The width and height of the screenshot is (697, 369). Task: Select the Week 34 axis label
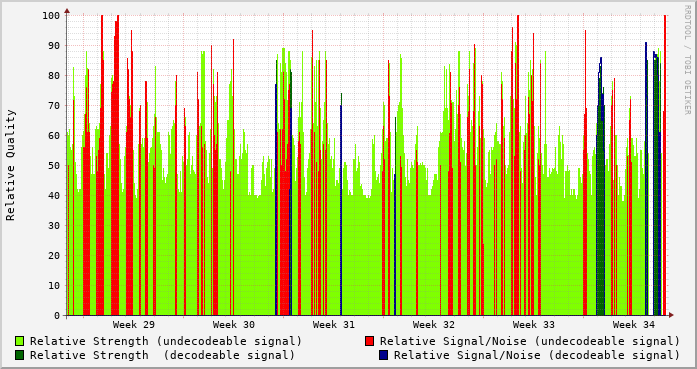pyautogui.click(x=634, y=325)
